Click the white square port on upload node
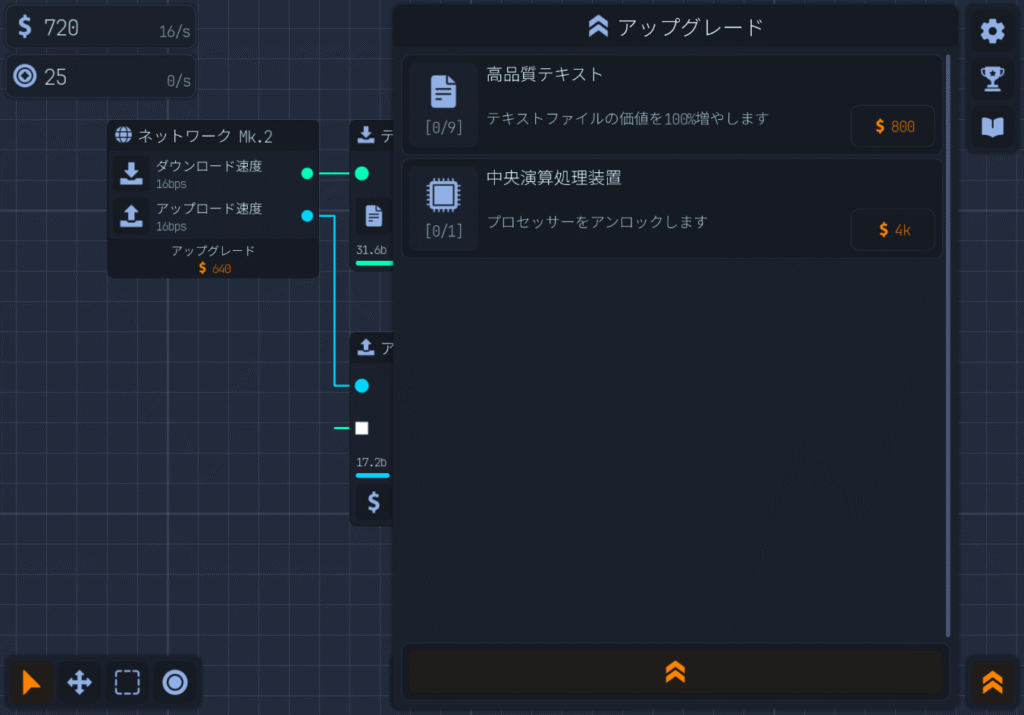1024x715 pixels. click(362, 428)
